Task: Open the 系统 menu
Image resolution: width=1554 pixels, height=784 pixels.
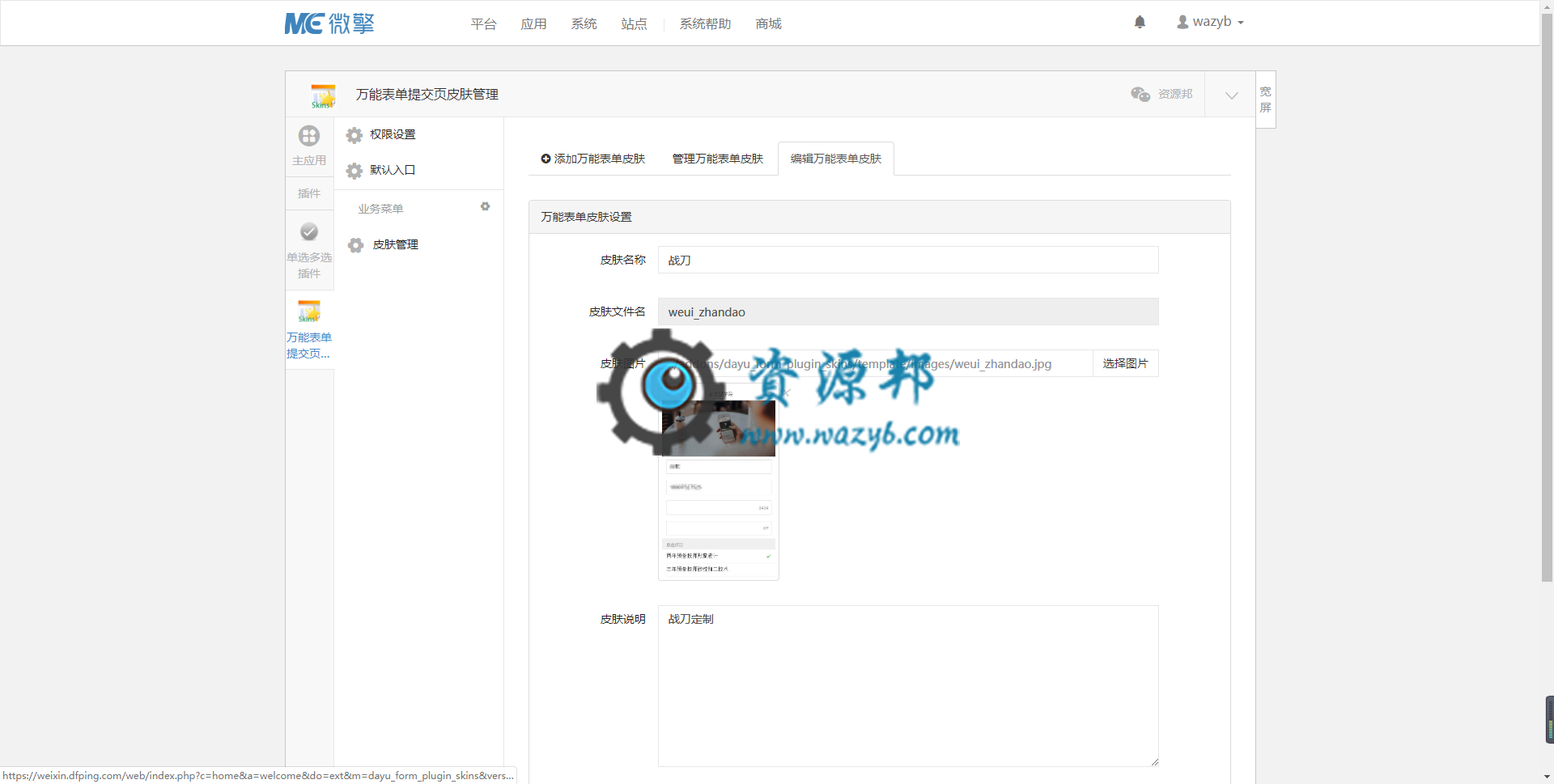Action: point(584,24)
